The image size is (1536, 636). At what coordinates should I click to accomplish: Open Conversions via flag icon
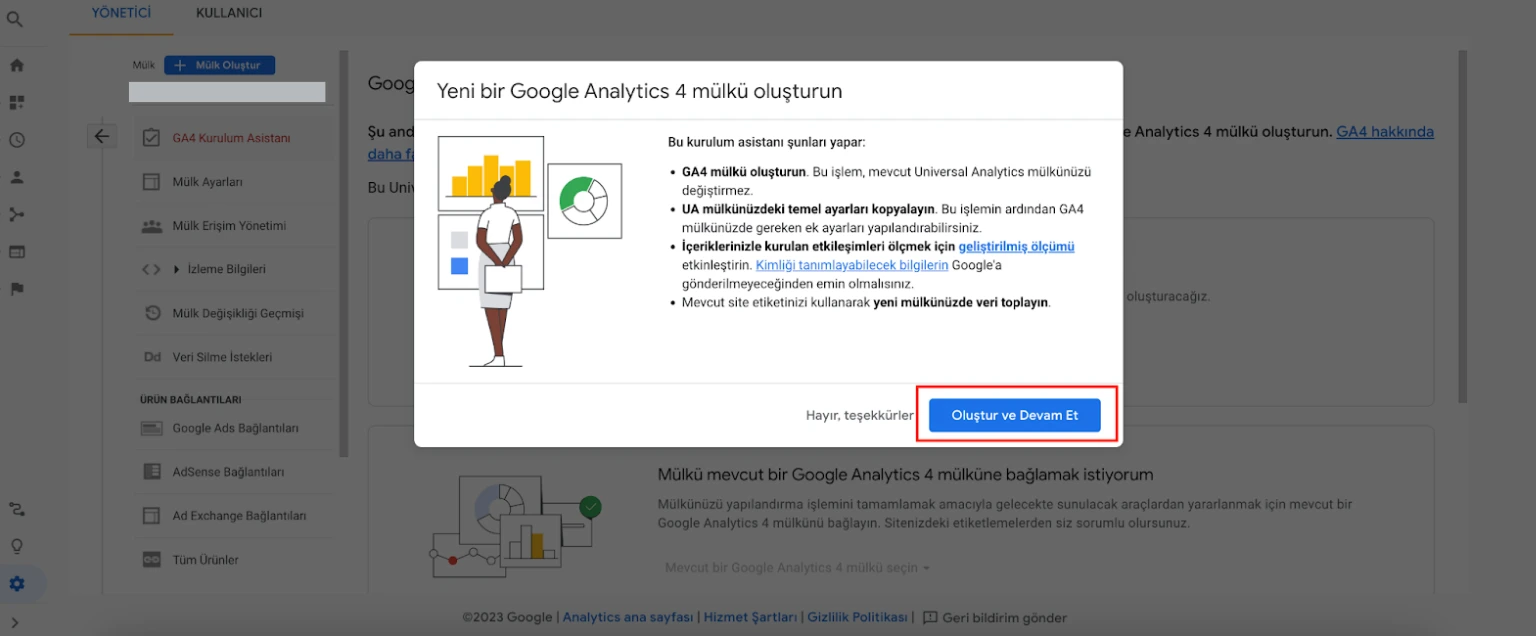(15, 289)
